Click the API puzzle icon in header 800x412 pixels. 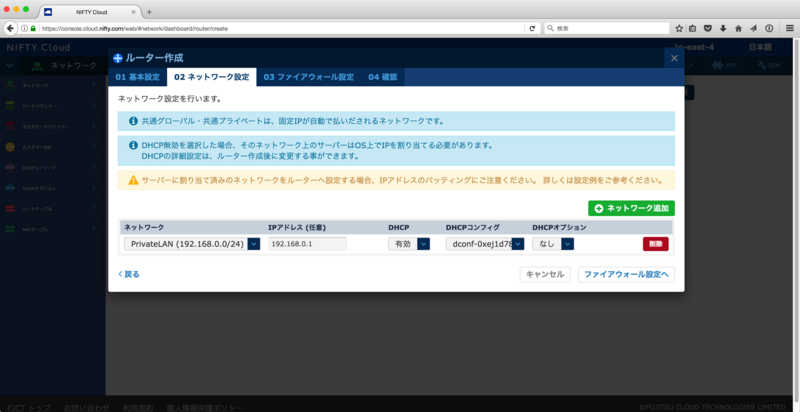click(x=717, y=65)
